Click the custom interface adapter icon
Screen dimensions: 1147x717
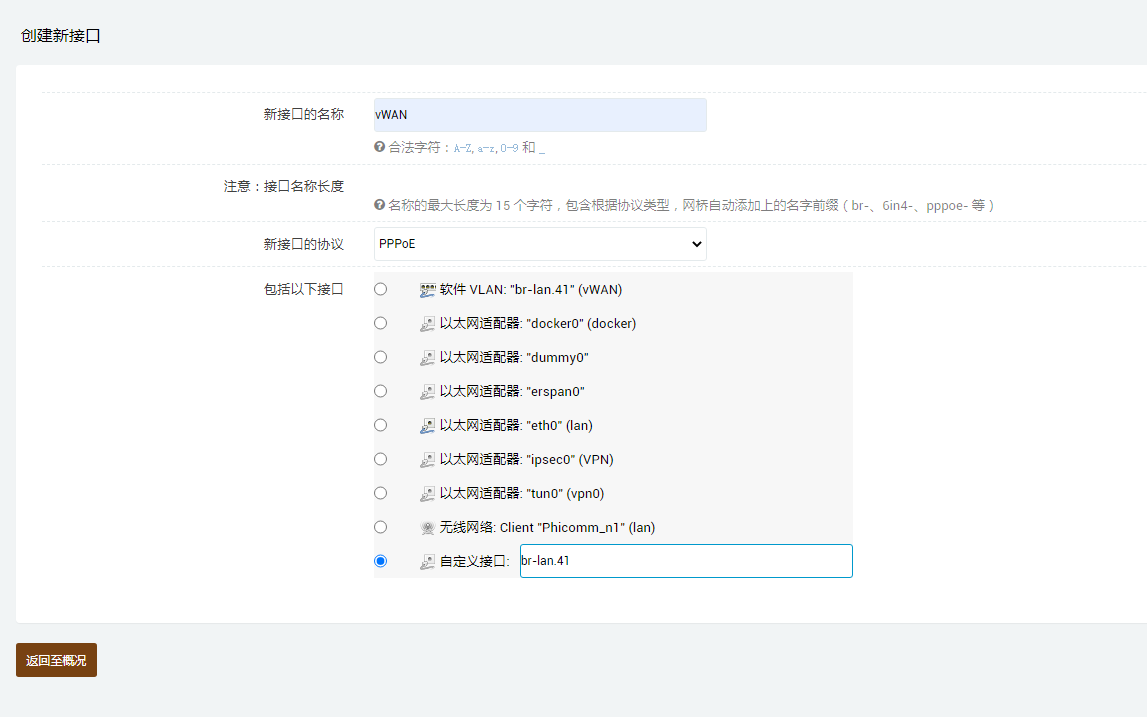(x=427, y=562)
